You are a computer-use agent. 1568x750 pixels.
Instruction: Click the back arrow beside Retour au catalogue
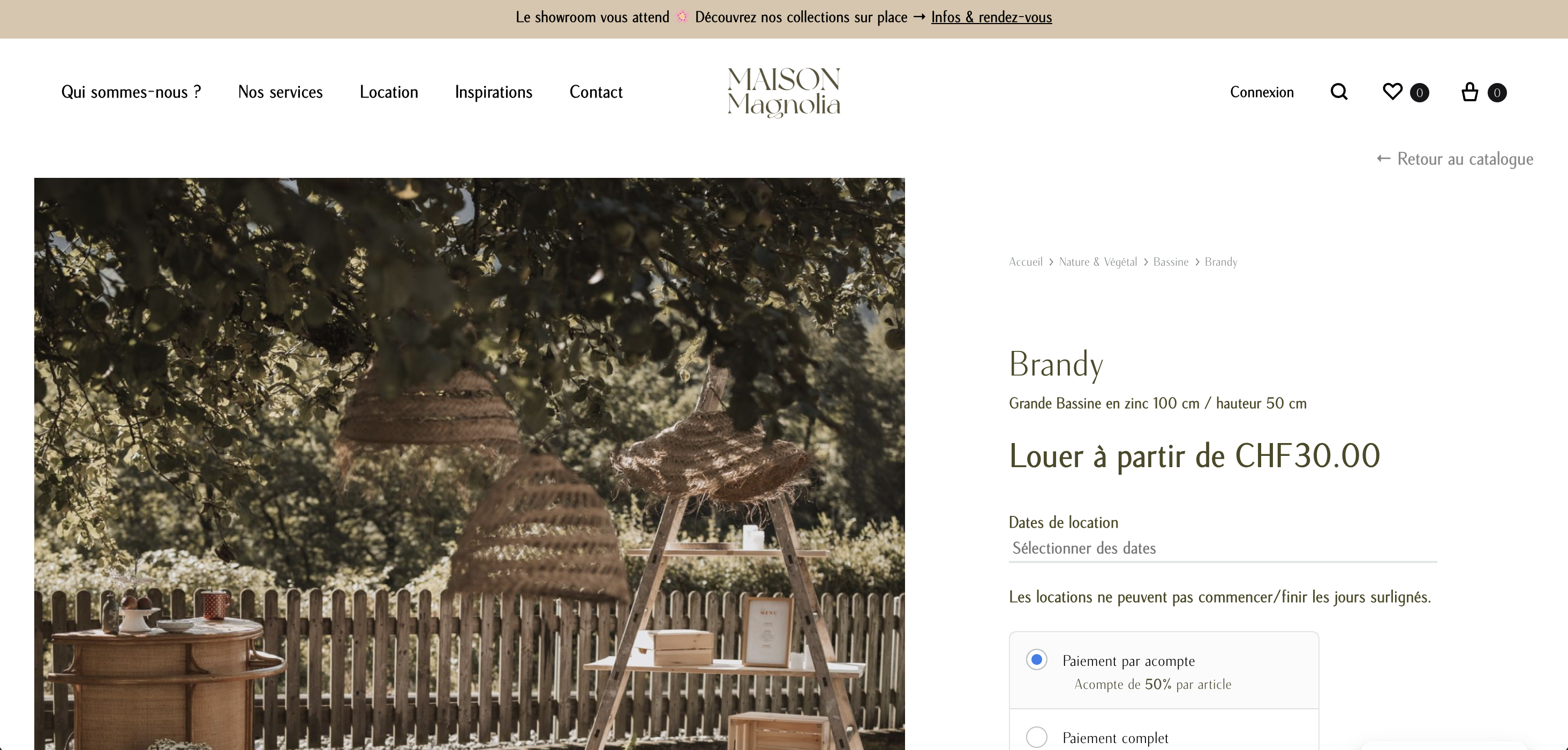(1383, 158)
